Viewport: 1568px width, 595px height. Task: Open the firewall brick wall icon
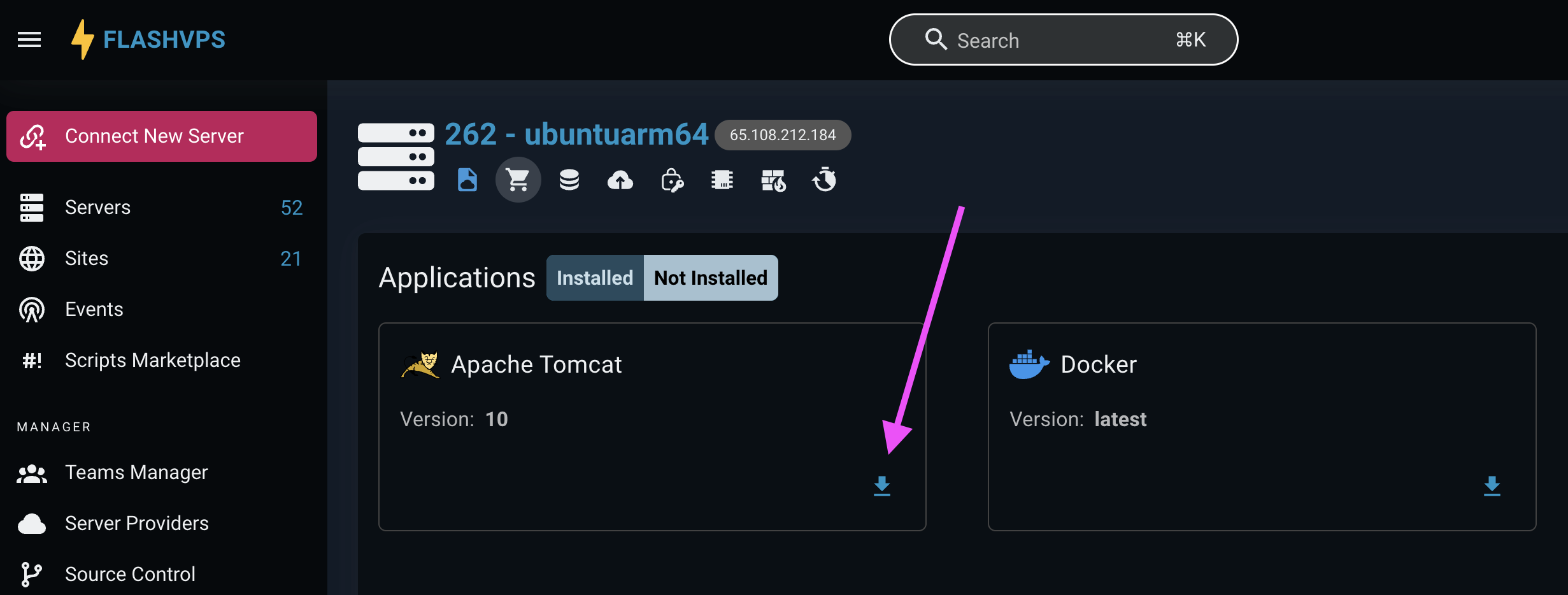(773, 180)
